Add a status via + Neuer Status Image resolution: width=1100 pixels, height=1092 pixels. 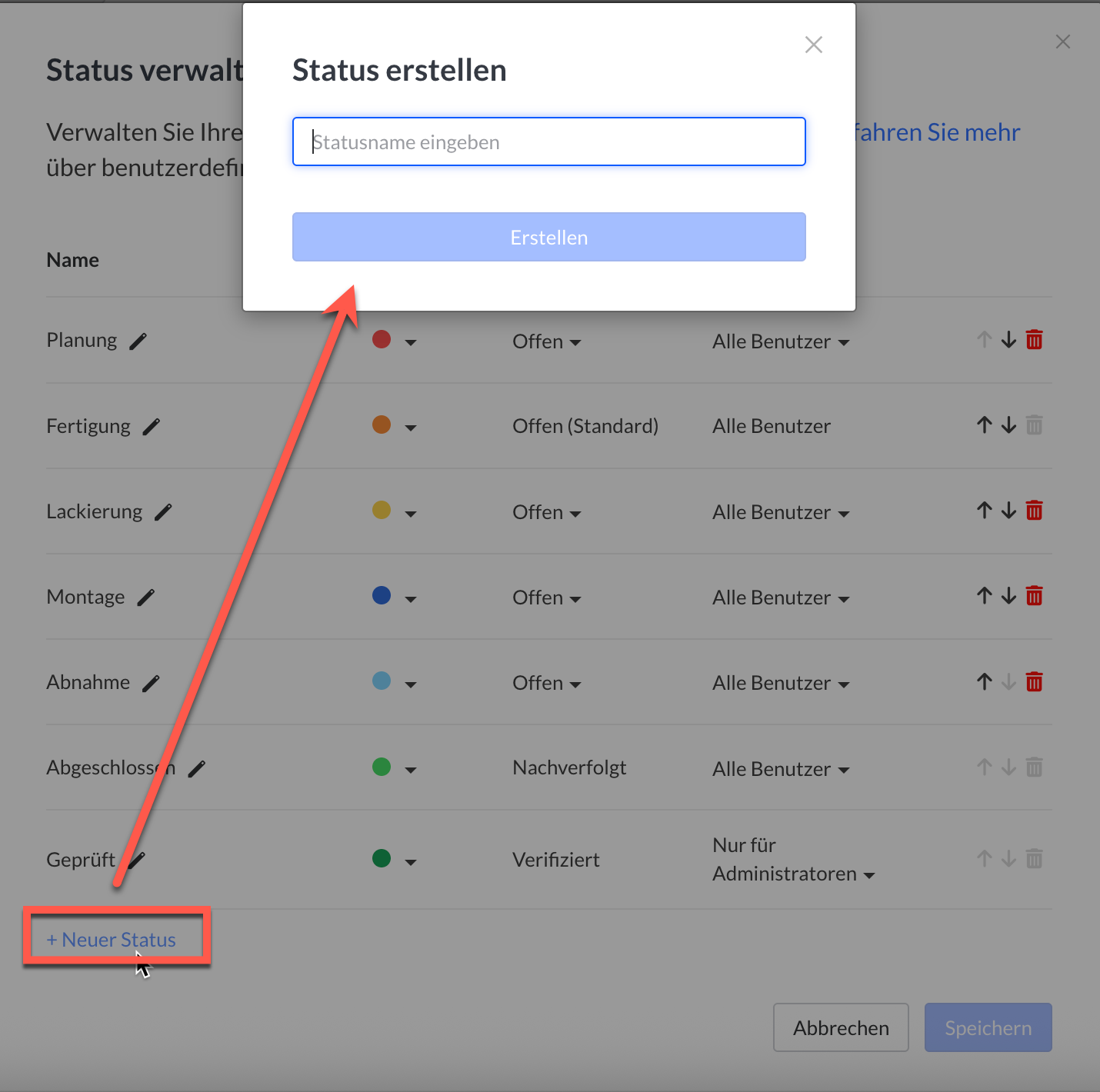point(112,940)
